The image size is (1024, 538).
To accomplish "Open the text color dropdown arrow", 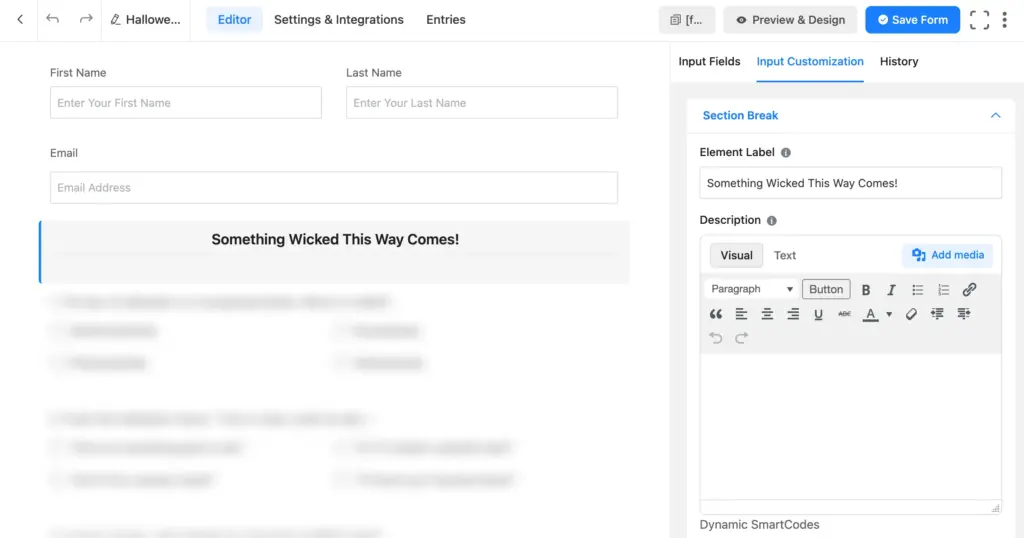I will click(889, 315).
